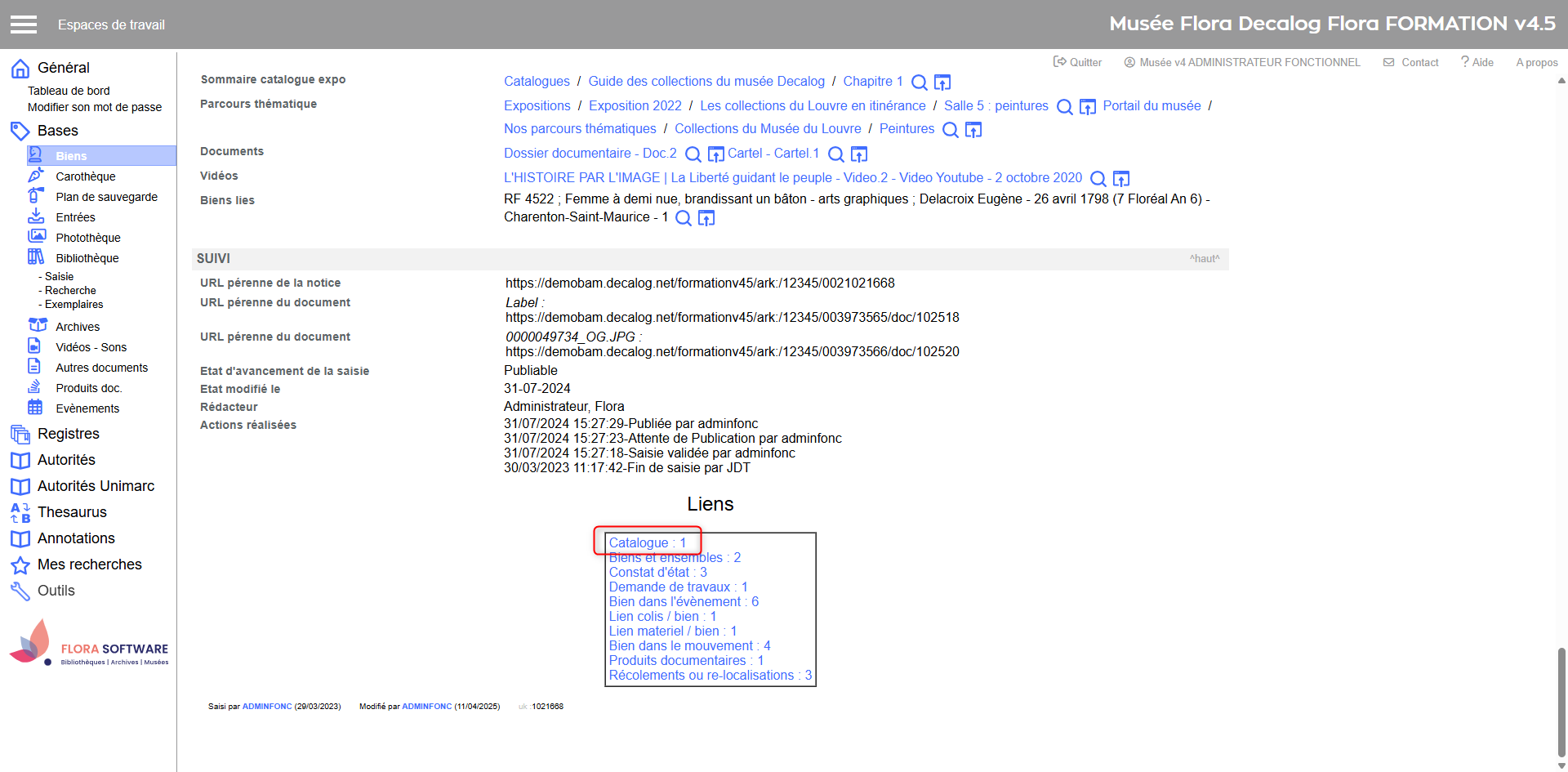Click open-window icon after Cartel.1
The height and width of the screenshot is (772, 1568).
[859, 154]
